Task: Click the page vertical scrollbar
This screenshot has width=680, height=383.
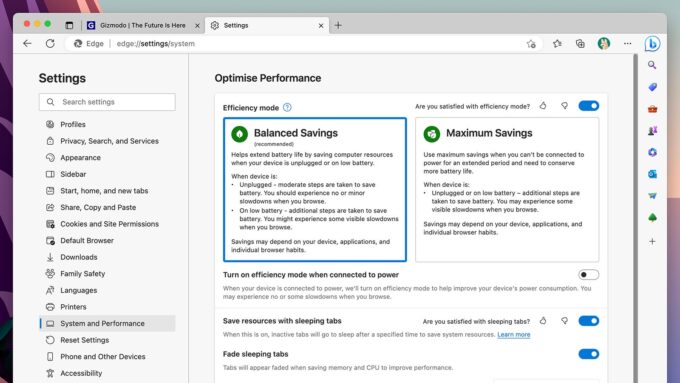Action: (635, 218)
